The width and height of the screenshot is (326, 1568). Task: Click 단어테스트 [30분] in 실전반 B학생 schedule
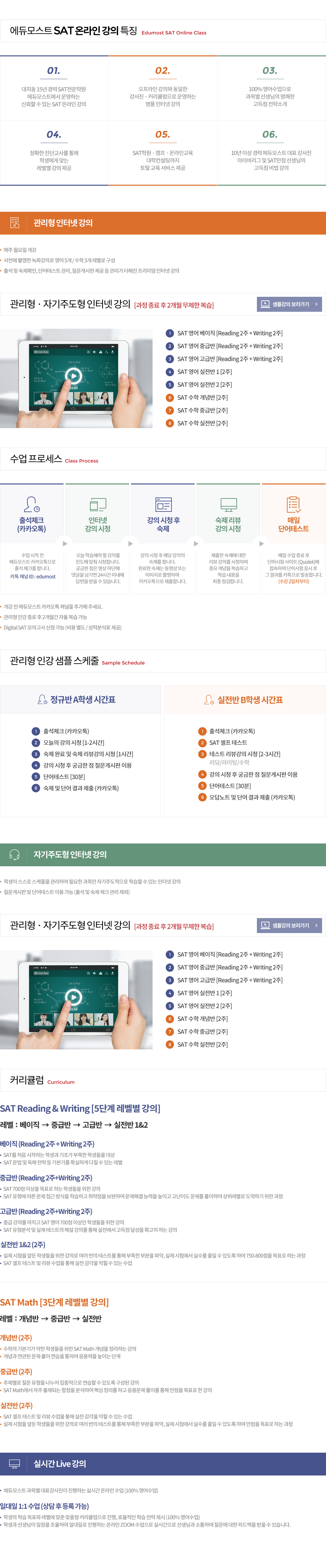(230, 786)
